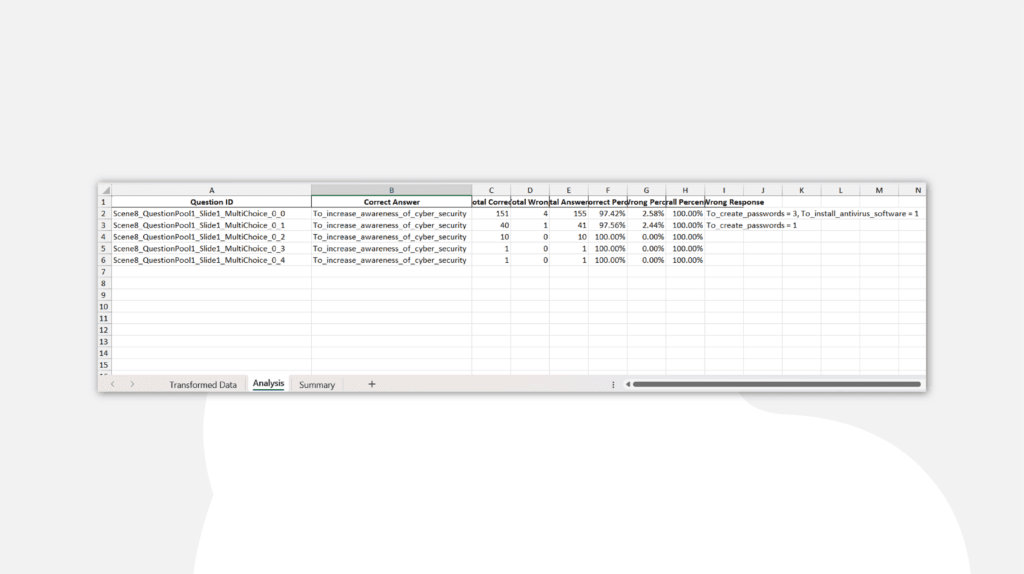The height and width of the screenshot is (574, 1024).
Task: Select row 2 header
Action: pos(103,214)
